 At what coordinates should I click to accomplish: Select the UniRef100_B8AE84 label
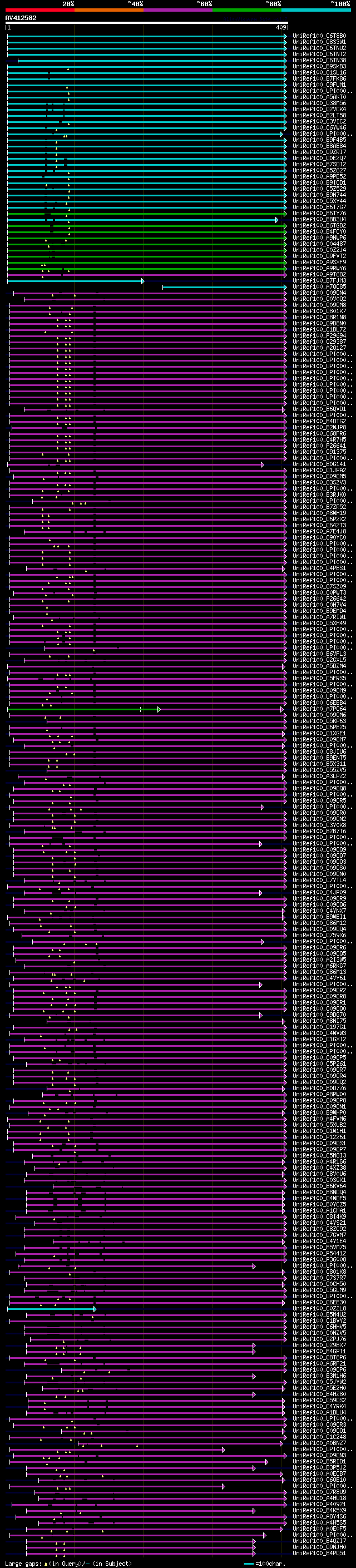point(319,146)
